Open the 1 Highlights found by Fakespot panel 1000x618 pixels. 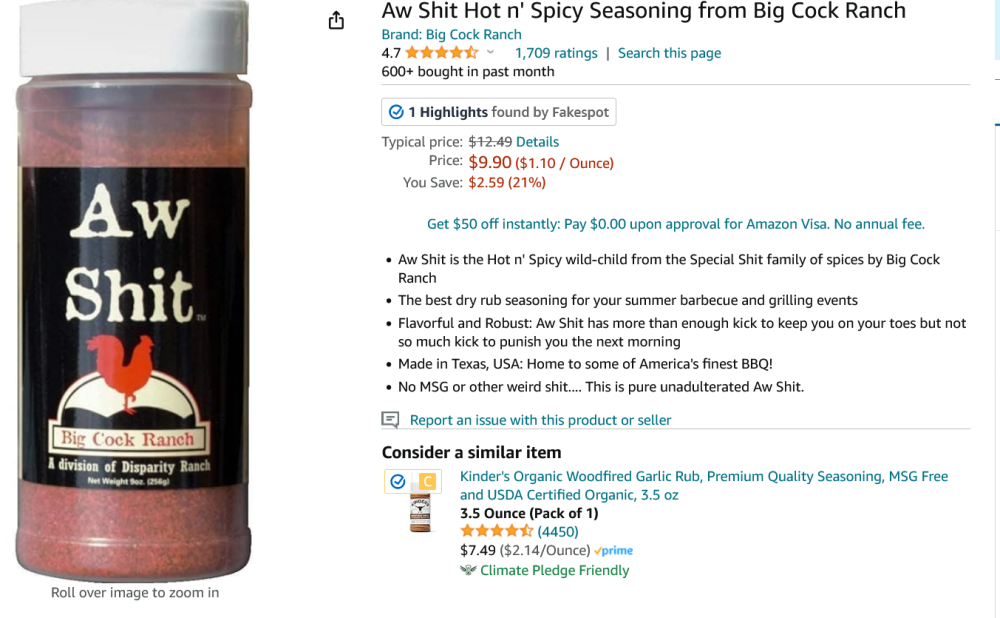coord(498,112)
